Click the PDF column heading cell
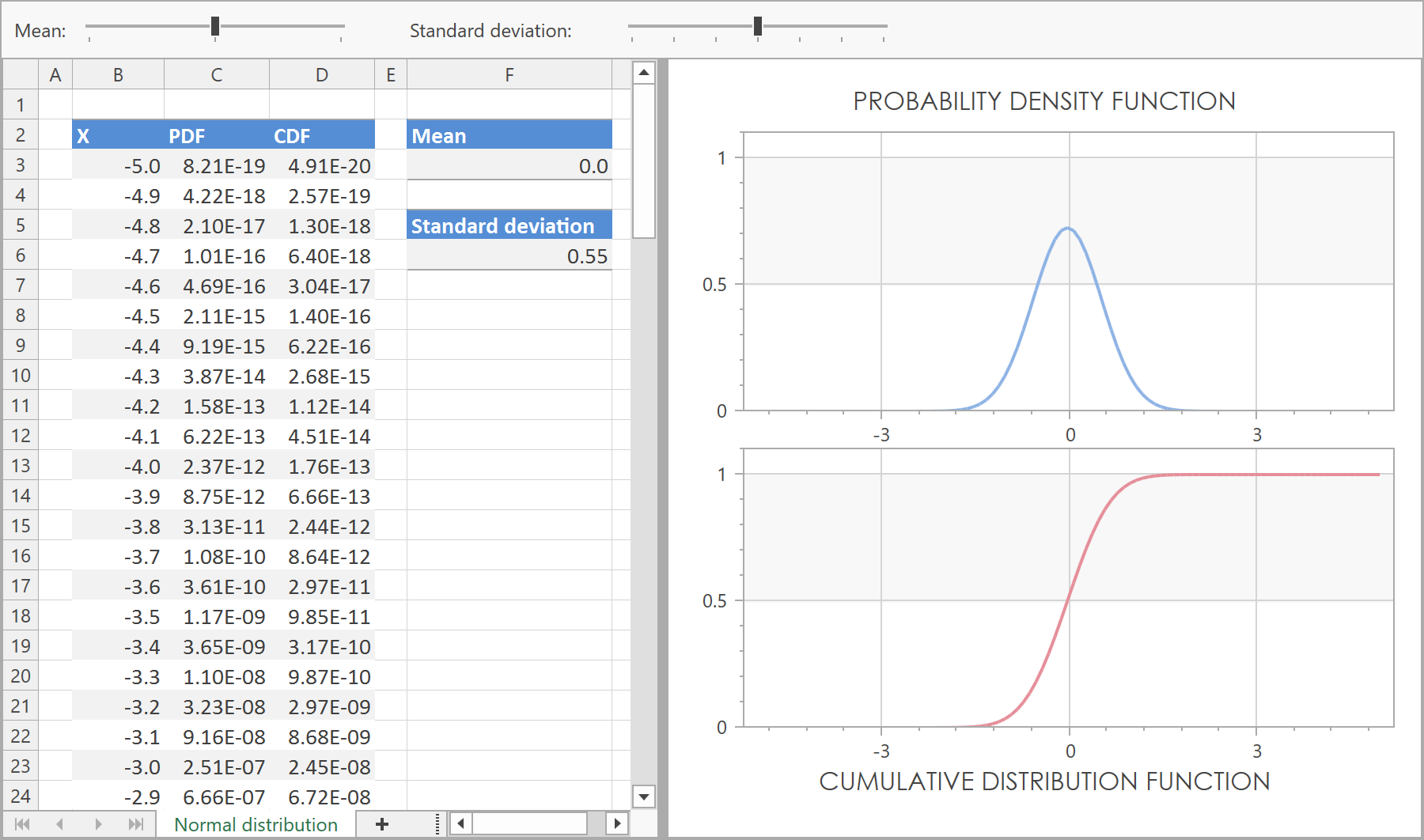1424x840 pixels. [216, 136]
